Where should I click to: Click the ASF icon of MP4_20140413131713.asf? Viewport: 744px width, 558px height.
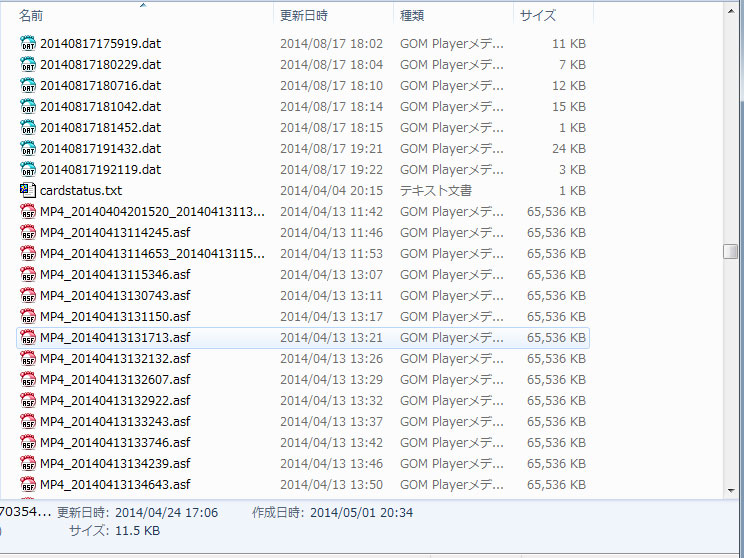[x=28, y=337]
